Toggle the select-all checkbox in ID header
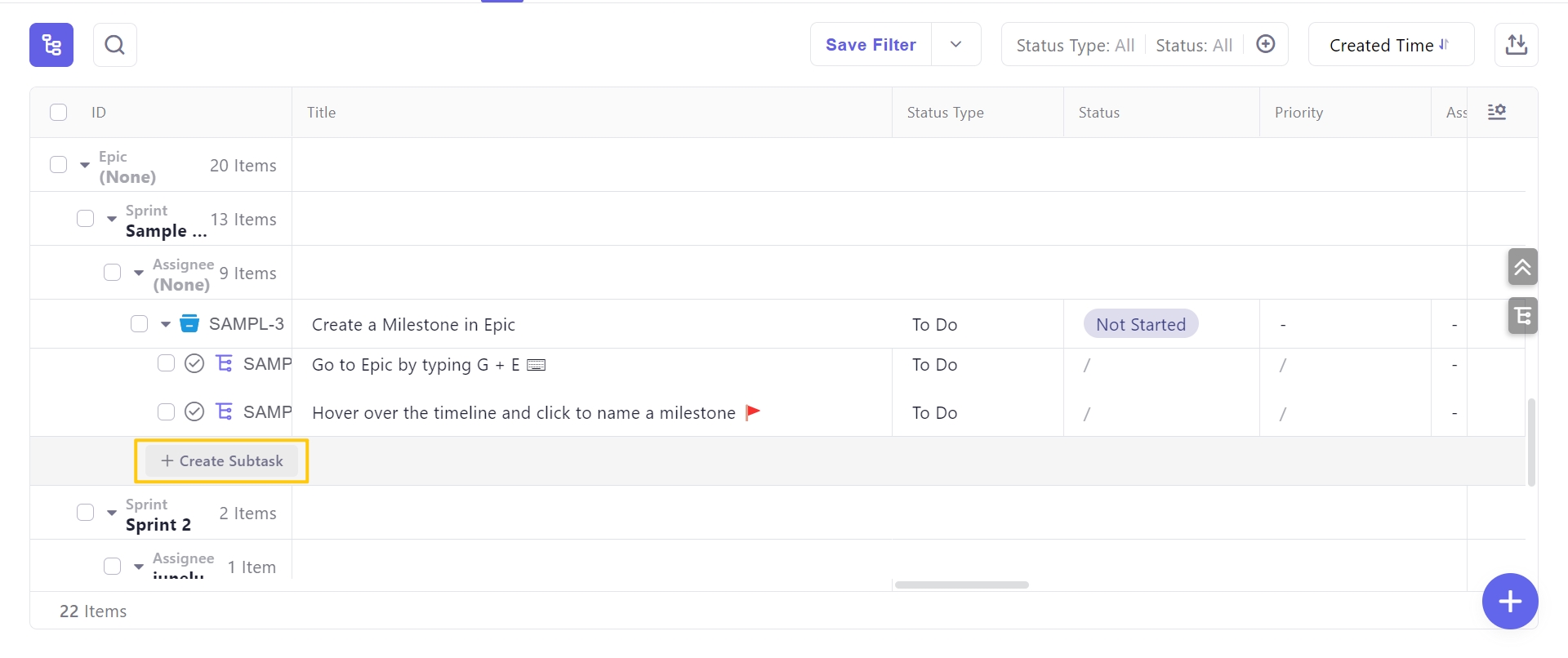The image size is (1568, 658). (x=59, y=112)
